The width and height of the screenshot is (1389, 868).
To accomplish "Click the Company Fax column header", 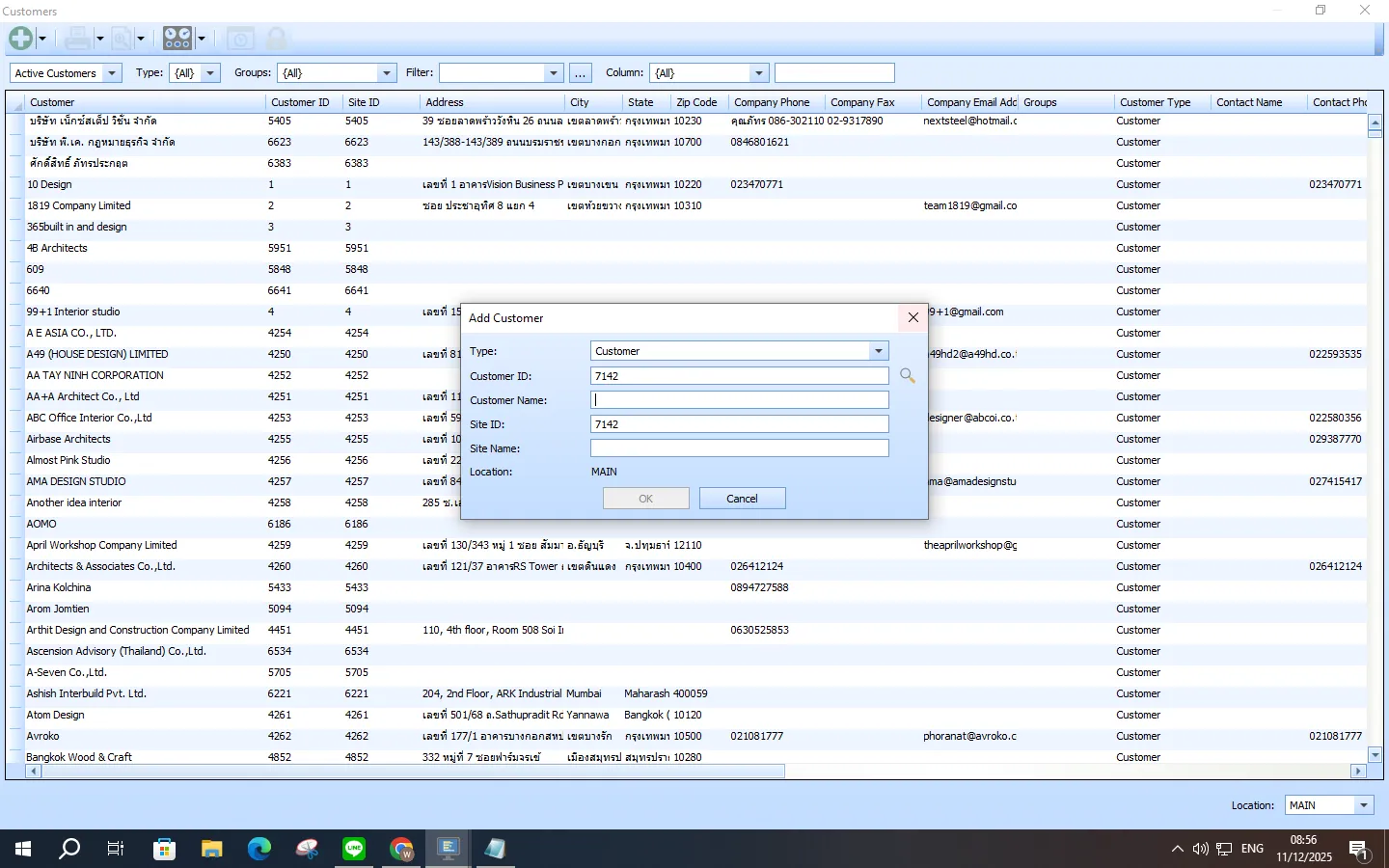I will coord(873,102).
